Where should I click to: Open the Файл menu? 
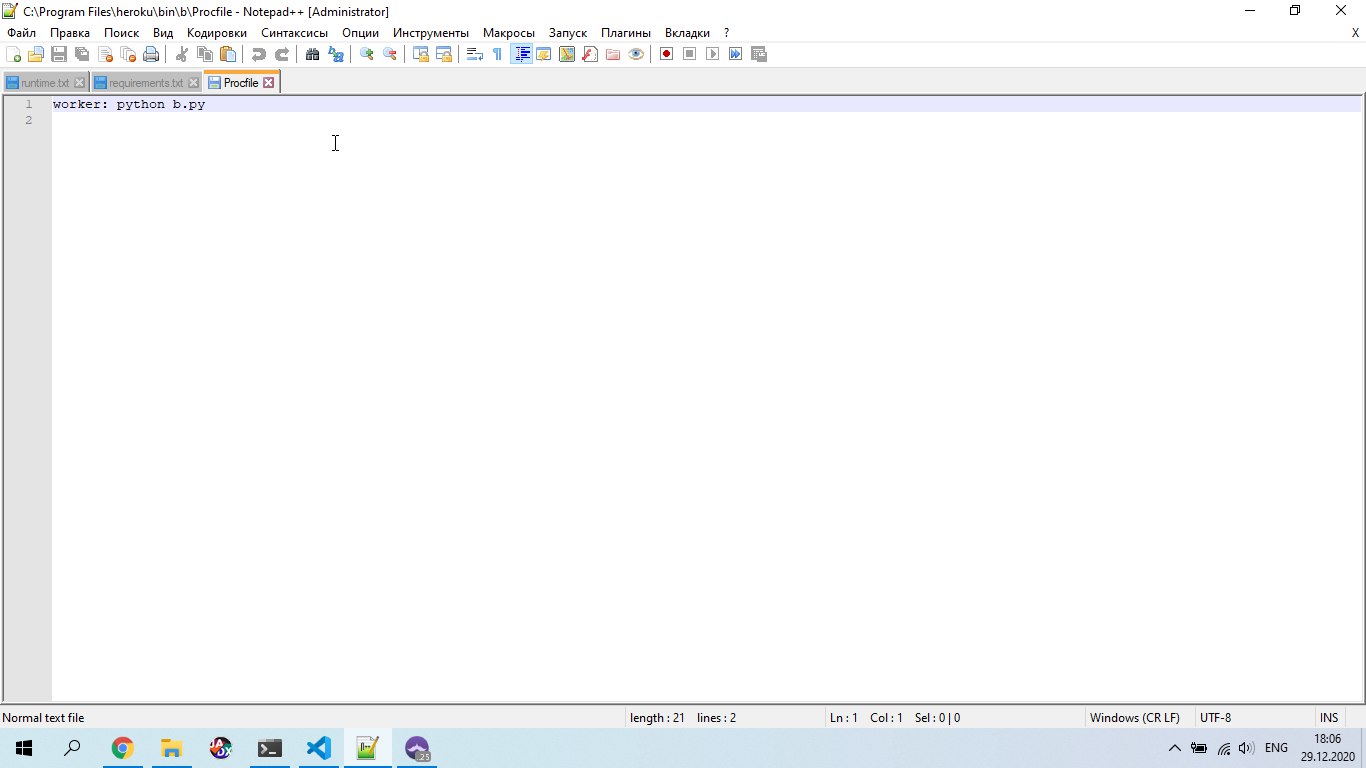click(x=21, y=33)
